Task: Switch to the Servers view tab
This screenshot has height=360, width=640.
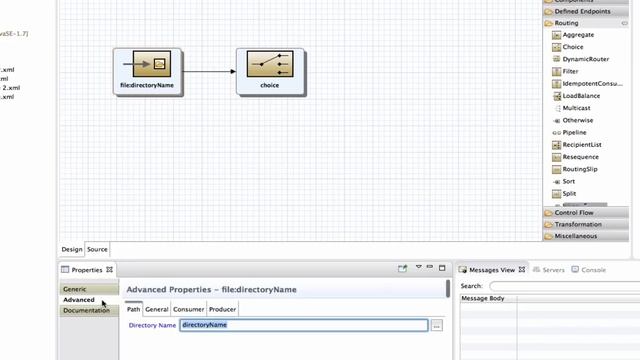Action: pos(549,270)
